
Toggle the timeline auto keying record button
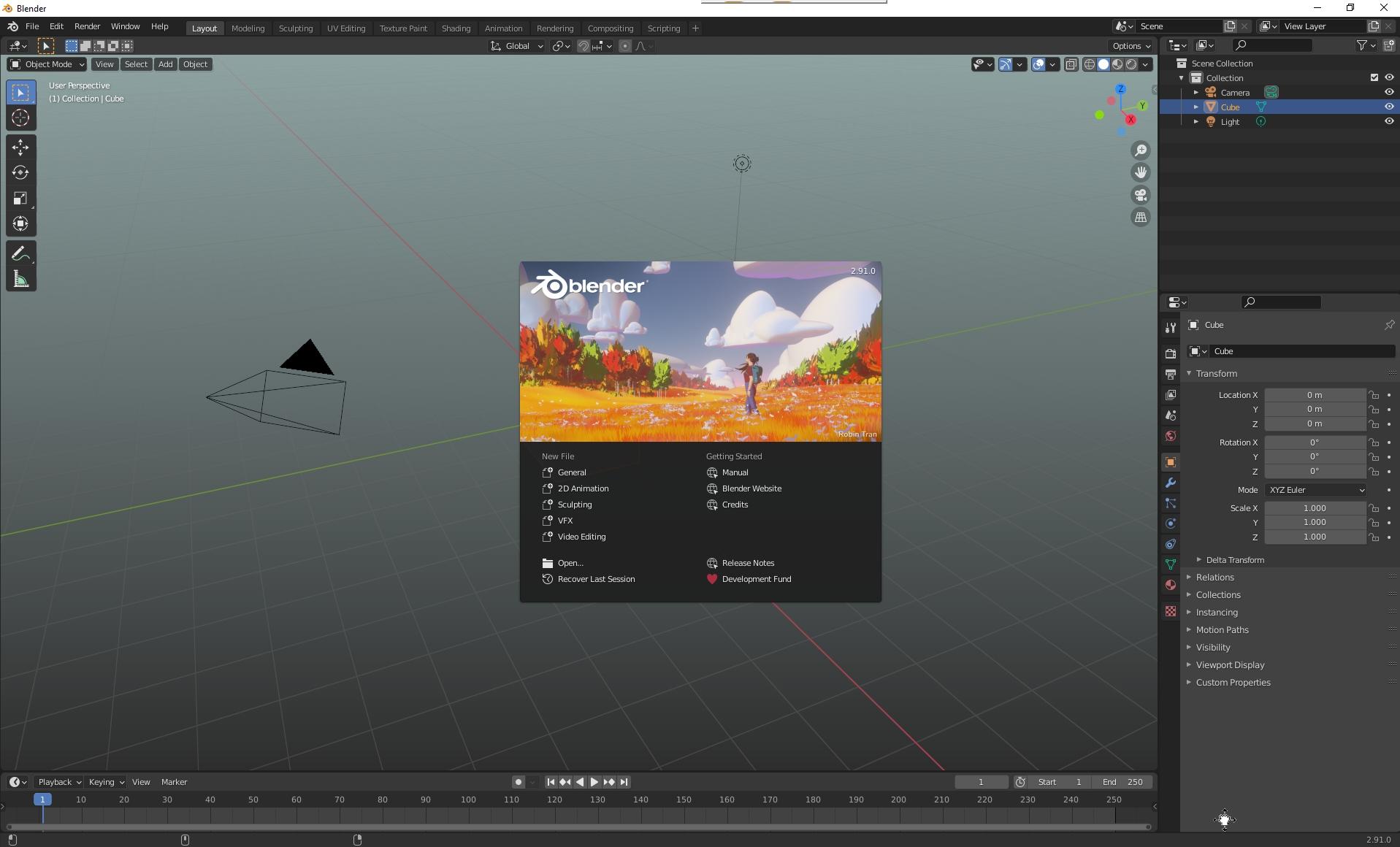tap(518, 782)
